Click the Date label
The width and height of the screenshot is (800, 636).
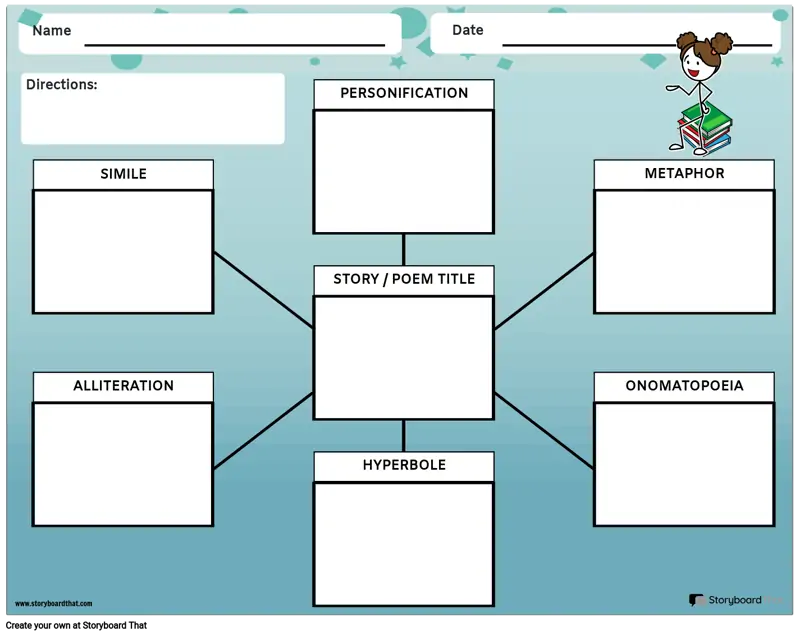(x=467, y=30)
